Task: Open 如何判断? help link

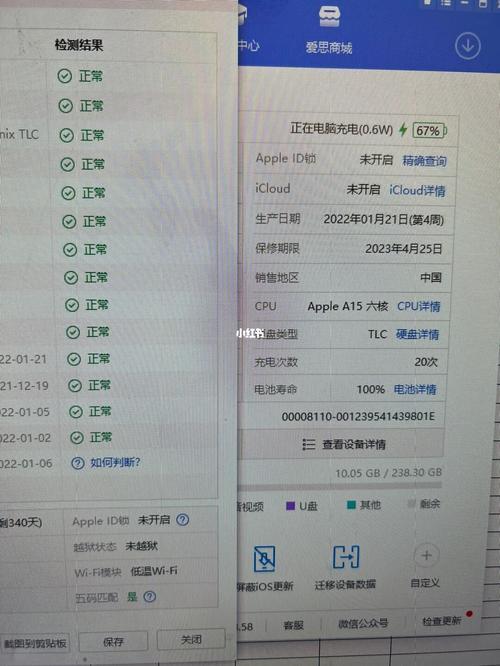Action: pyautogui.click(x=115, y=463)
